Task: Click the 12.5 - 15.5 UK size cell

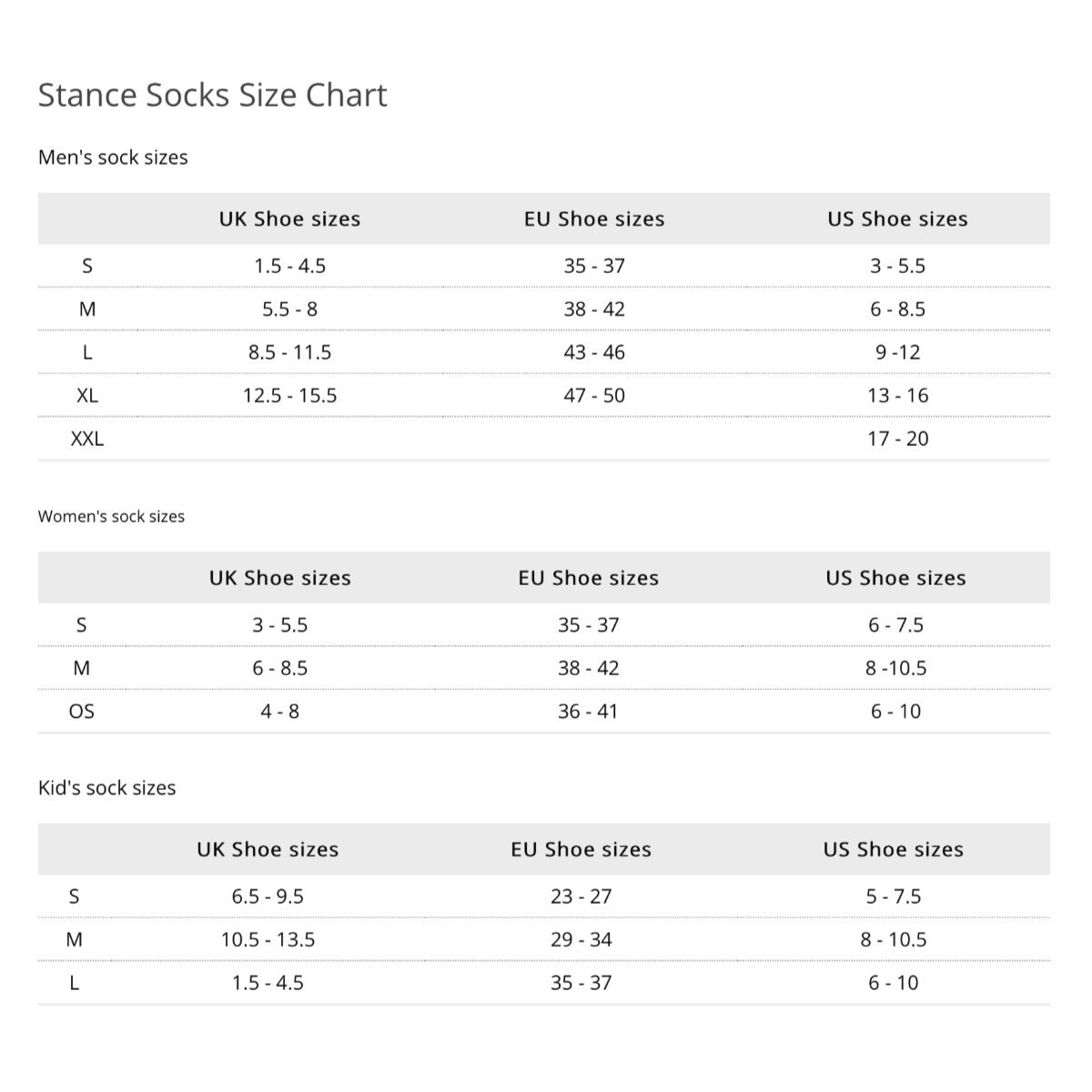Action: coord(289,396)
